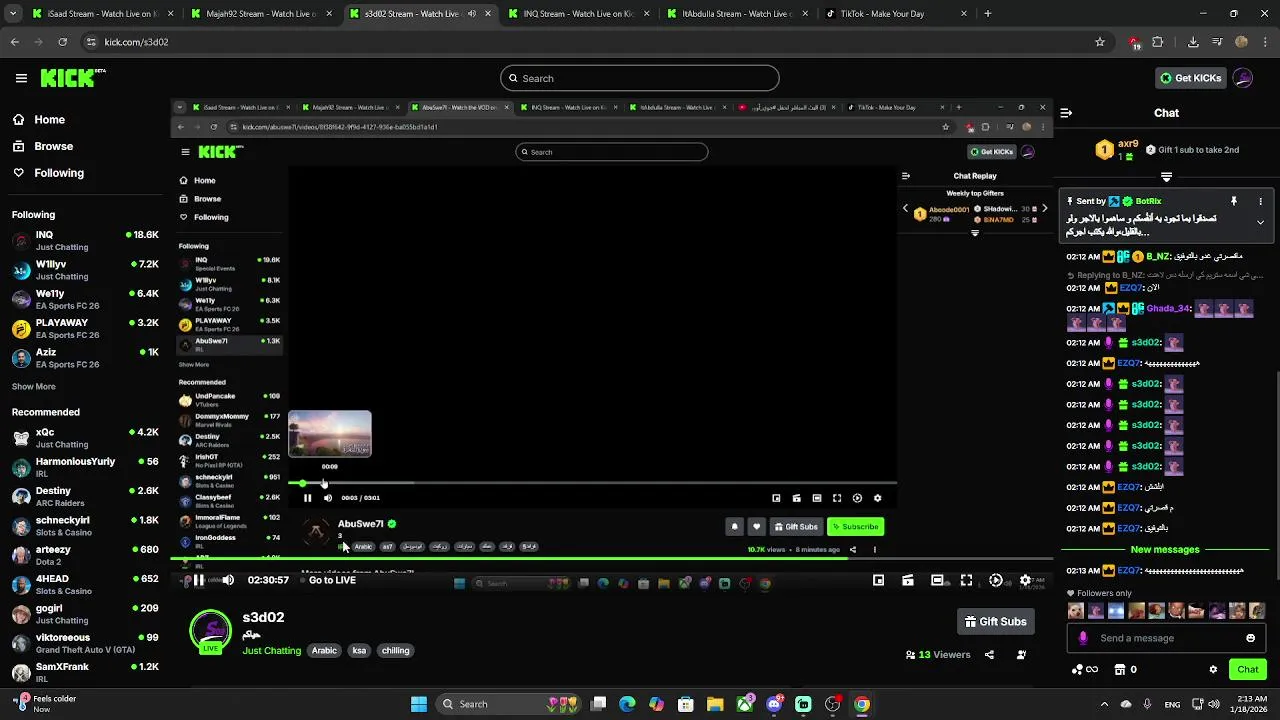Mute the s3d02 tab audio indicator

point(472,14)
